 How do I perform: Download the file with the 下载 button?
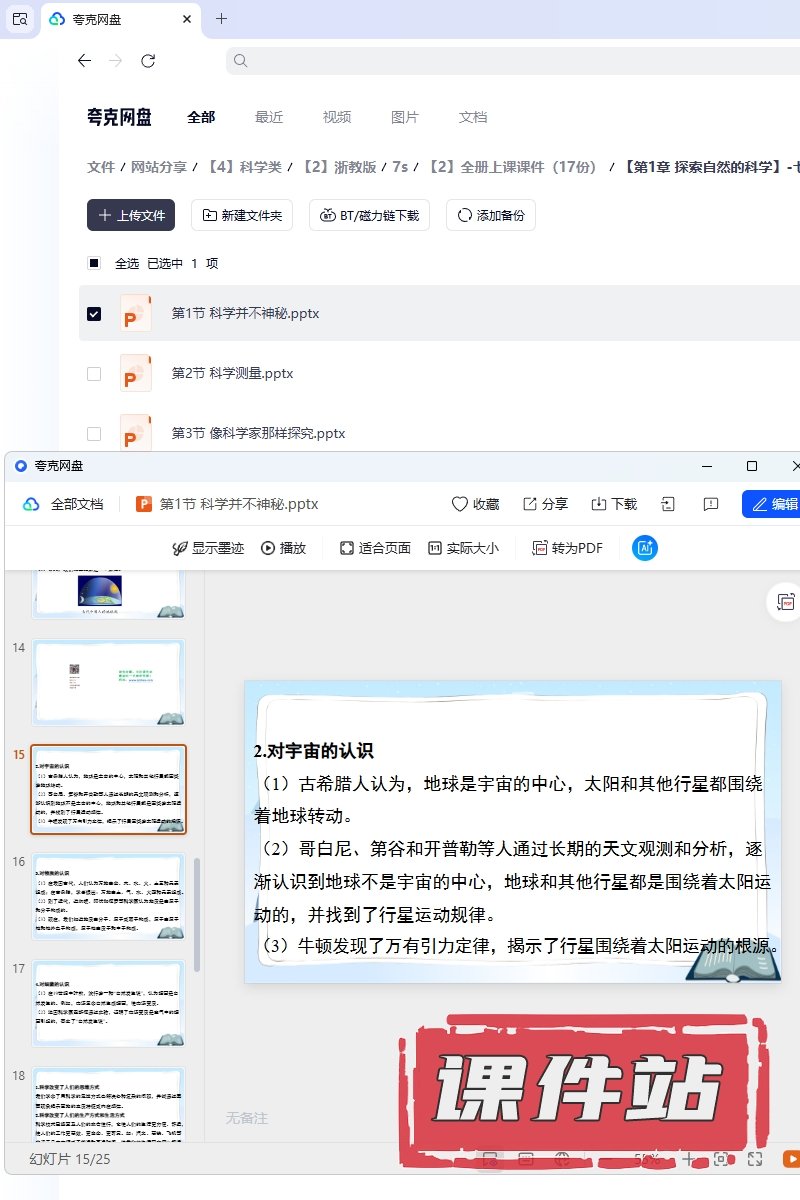tap(614, 504)
